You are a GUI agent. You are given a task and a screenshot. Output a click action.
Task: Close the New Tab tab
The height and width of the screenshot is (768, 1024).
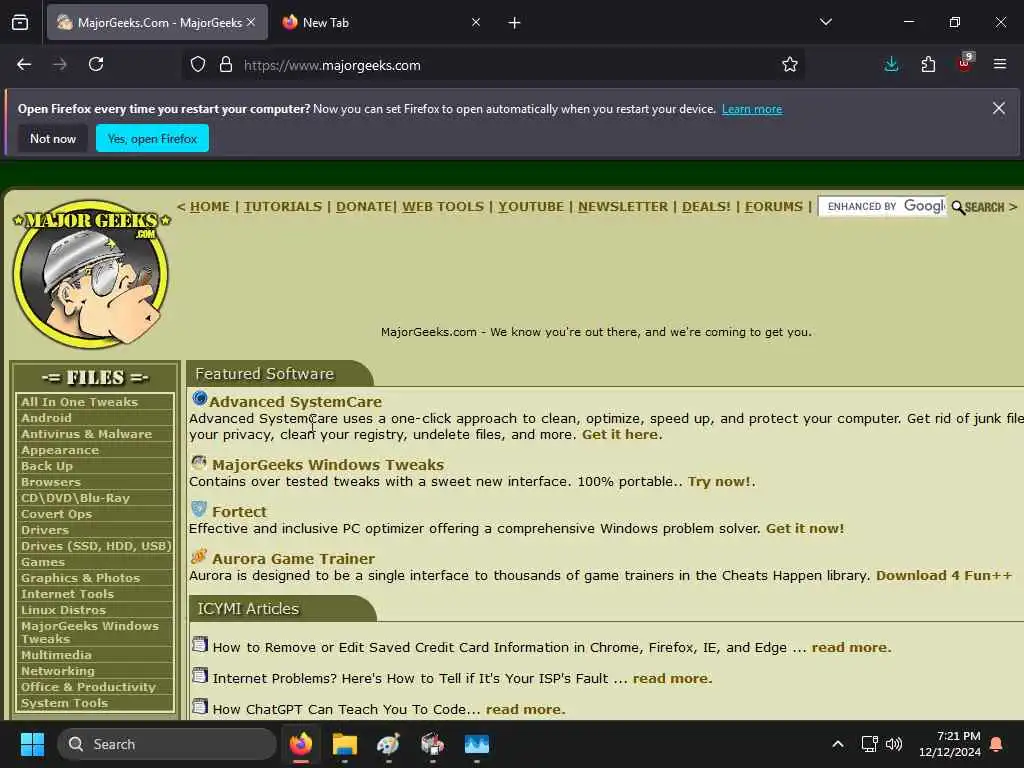click(475, 22)
